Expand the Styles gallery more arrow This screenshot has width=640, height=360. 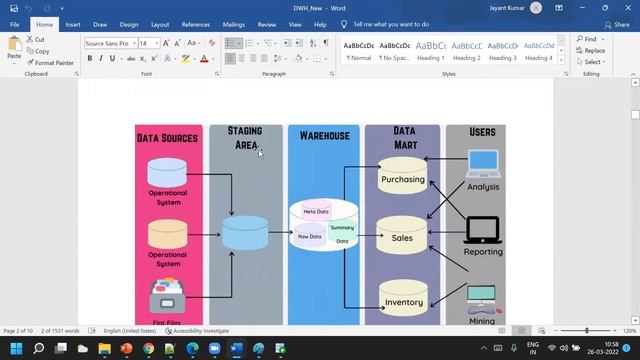[x=561, y=60]
